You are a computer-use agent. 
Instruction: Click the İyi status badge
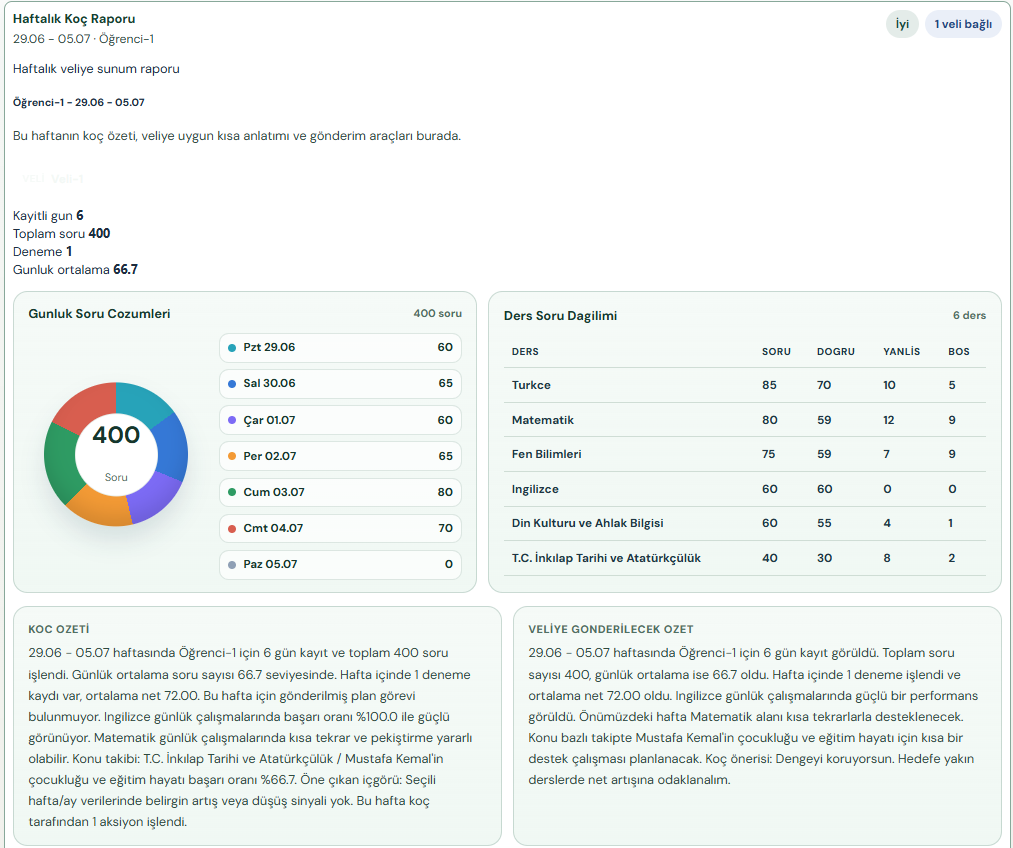click(x=902, y=25)
